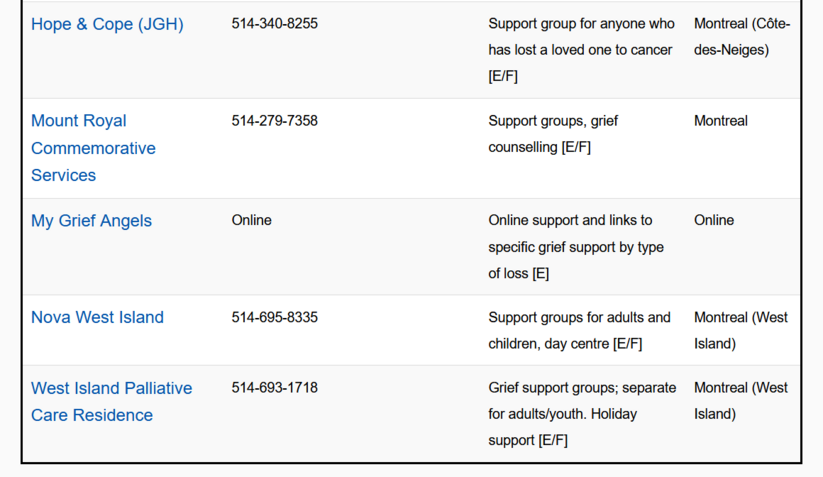The height and width of the screenshot is (477, 823).
Task: Open West Island Palliative Care Residence link
Action: [x=112, y=401]
